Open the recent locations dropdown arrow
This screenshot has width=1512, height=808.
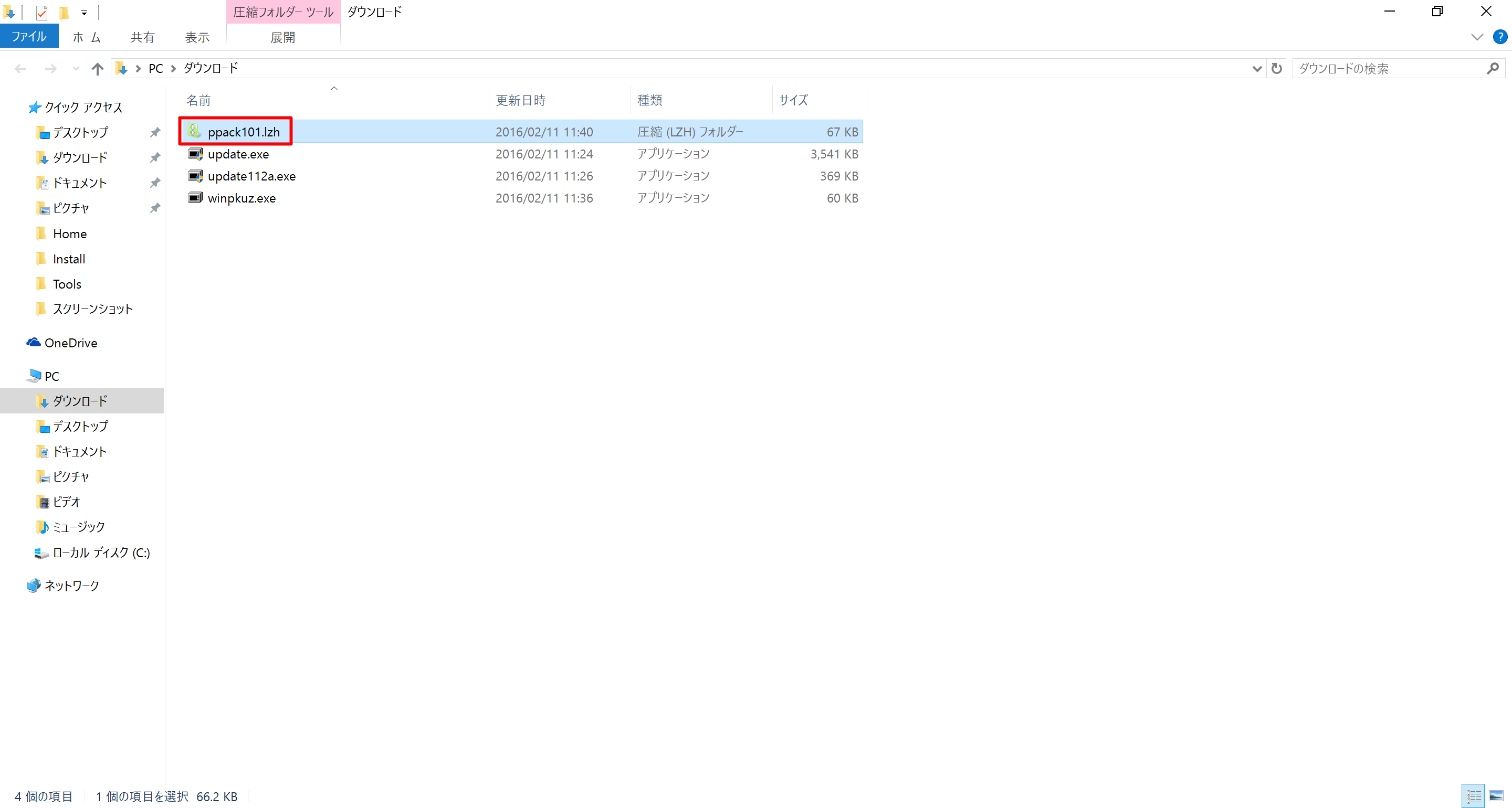[76, 69]
